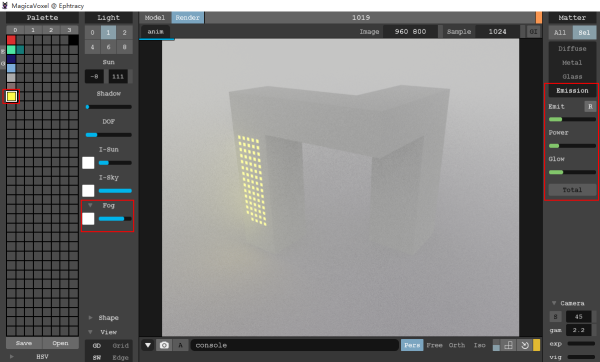
Task: Open the down-triangle menu left of console
Action: pos(148,345)
